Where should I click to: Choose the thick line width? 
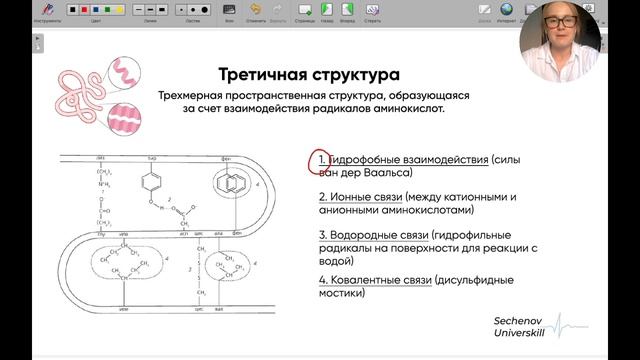(x=162, y=10)
